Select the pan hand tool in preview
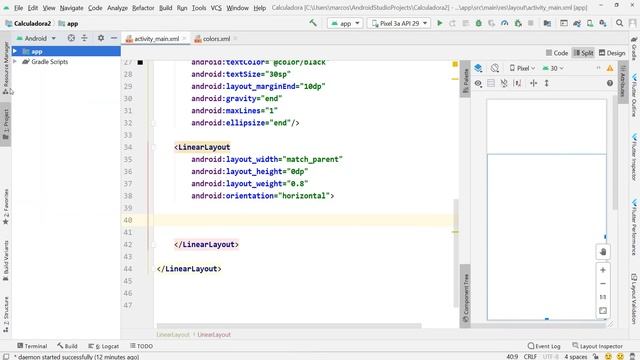This screenshot has height=360, width=640. (603, 252)
